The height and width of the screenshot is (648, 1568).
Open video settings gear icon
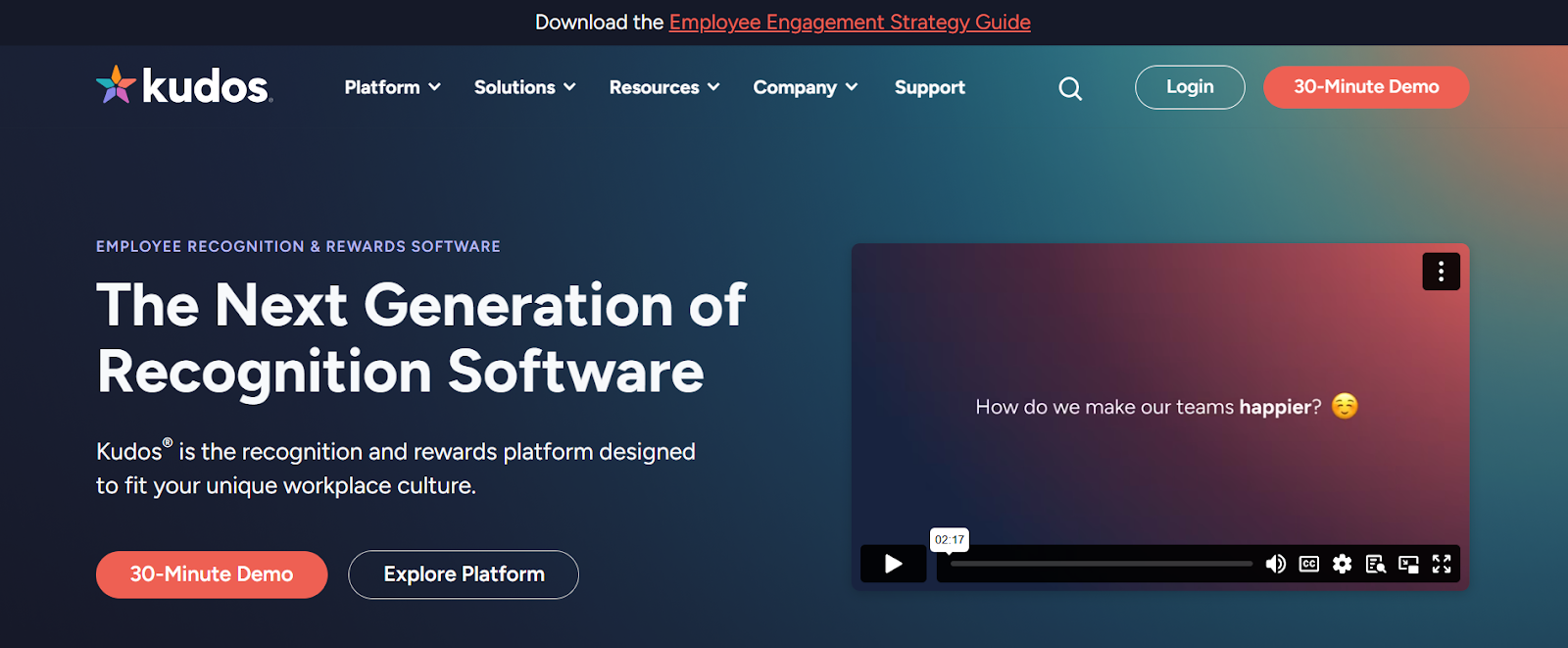click(x=1343, y=564)
